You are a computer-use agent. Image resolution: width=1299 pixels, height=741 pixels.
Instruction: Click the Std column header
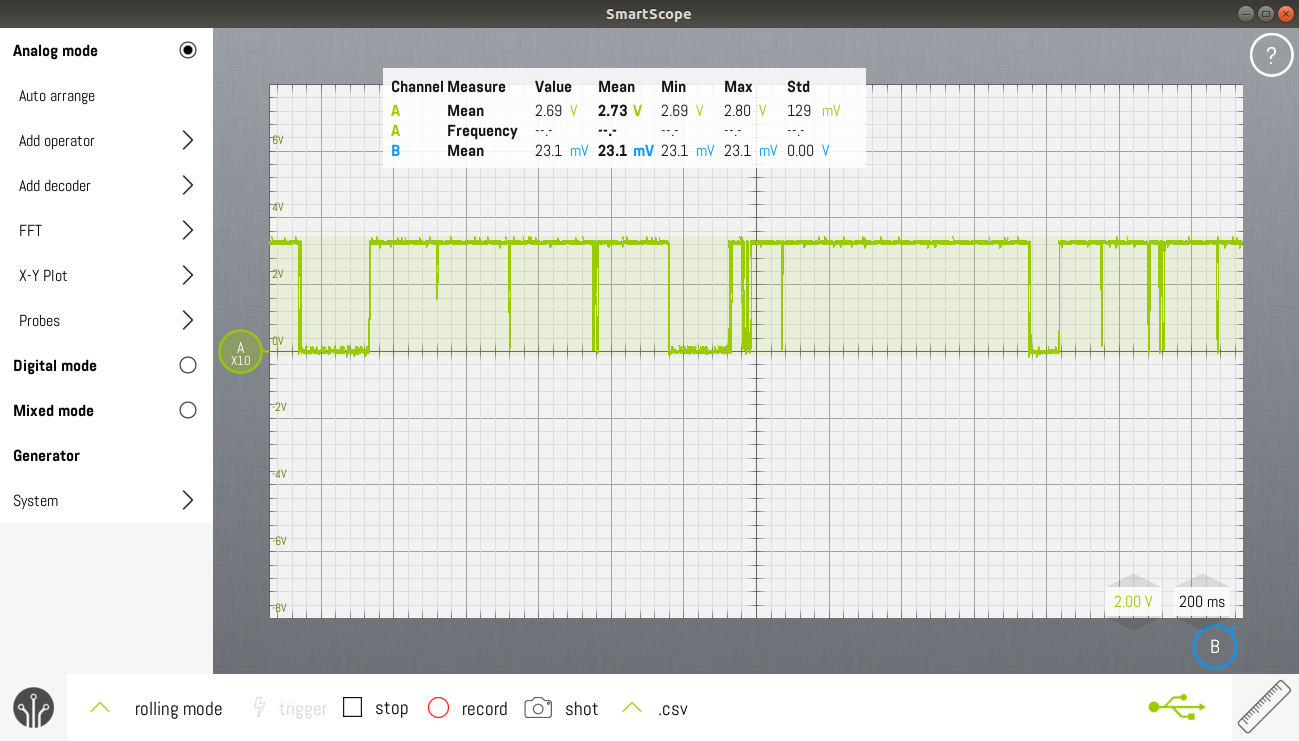pos(798,87)
